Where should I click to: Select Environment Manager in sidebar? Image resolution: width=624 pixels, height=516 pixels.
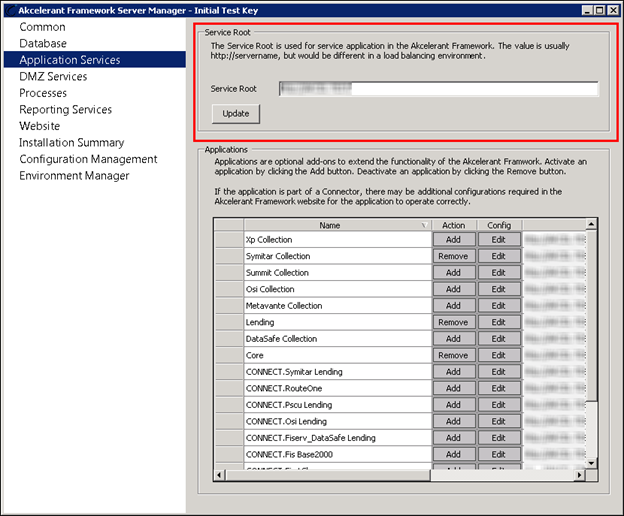(74, 175)
